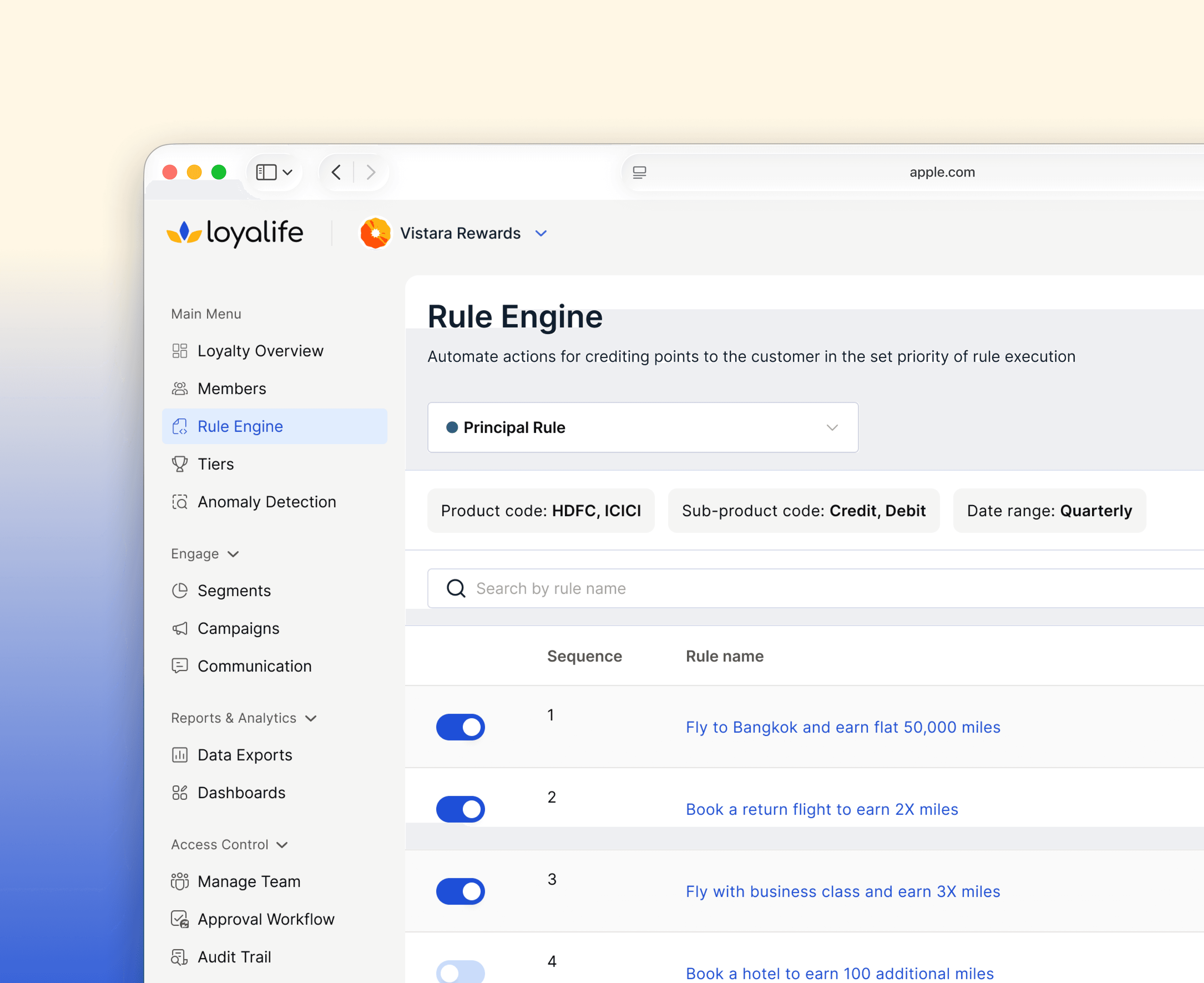The height and width of the screenshot is (983, 1204).
Task: Click the Data Exports chart icon
Action: pyautogui.click(x=179, y=755)
